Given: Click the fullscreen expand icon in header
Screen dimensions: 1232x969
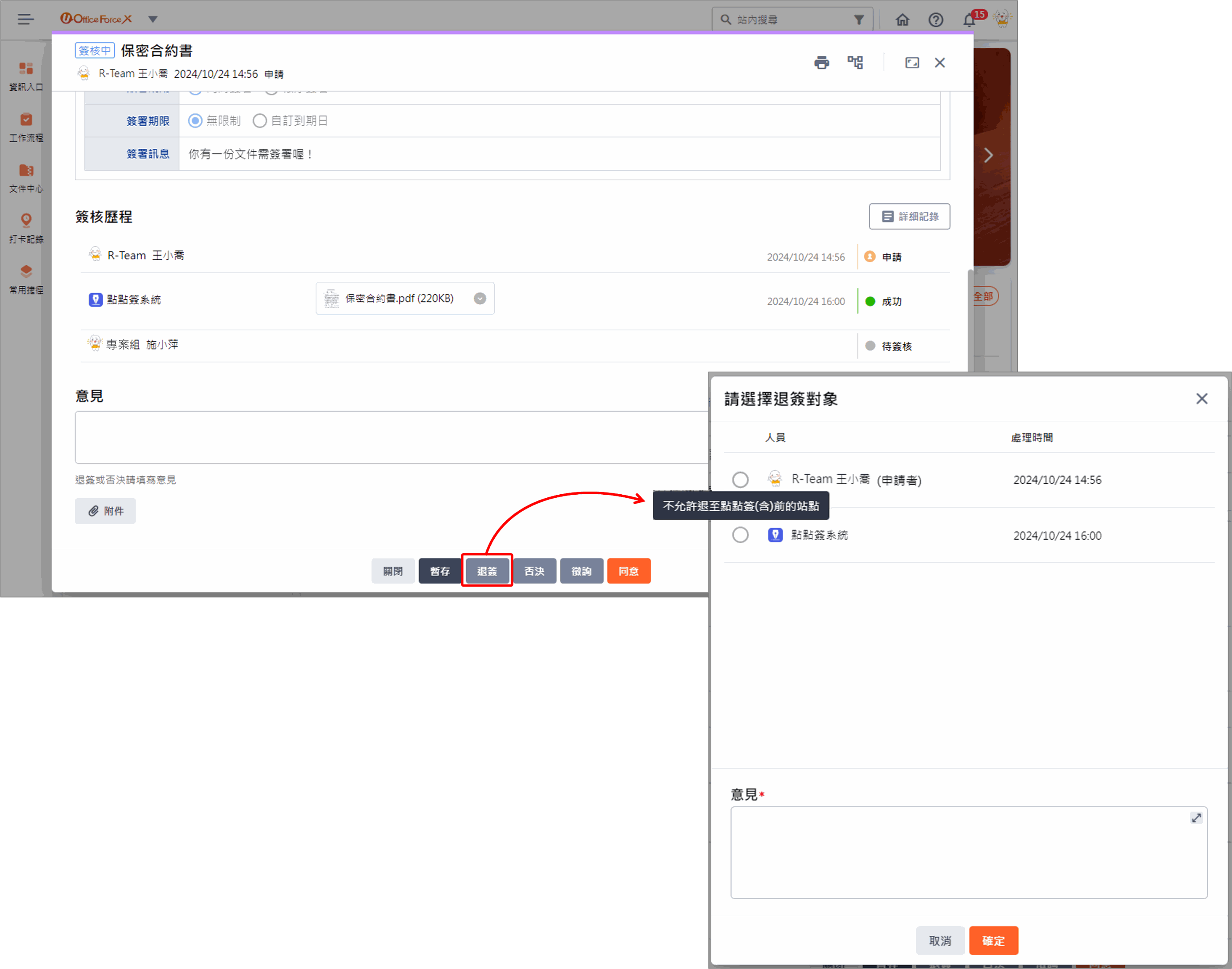Looking at the screenshot, I should [x=912, y=62].
